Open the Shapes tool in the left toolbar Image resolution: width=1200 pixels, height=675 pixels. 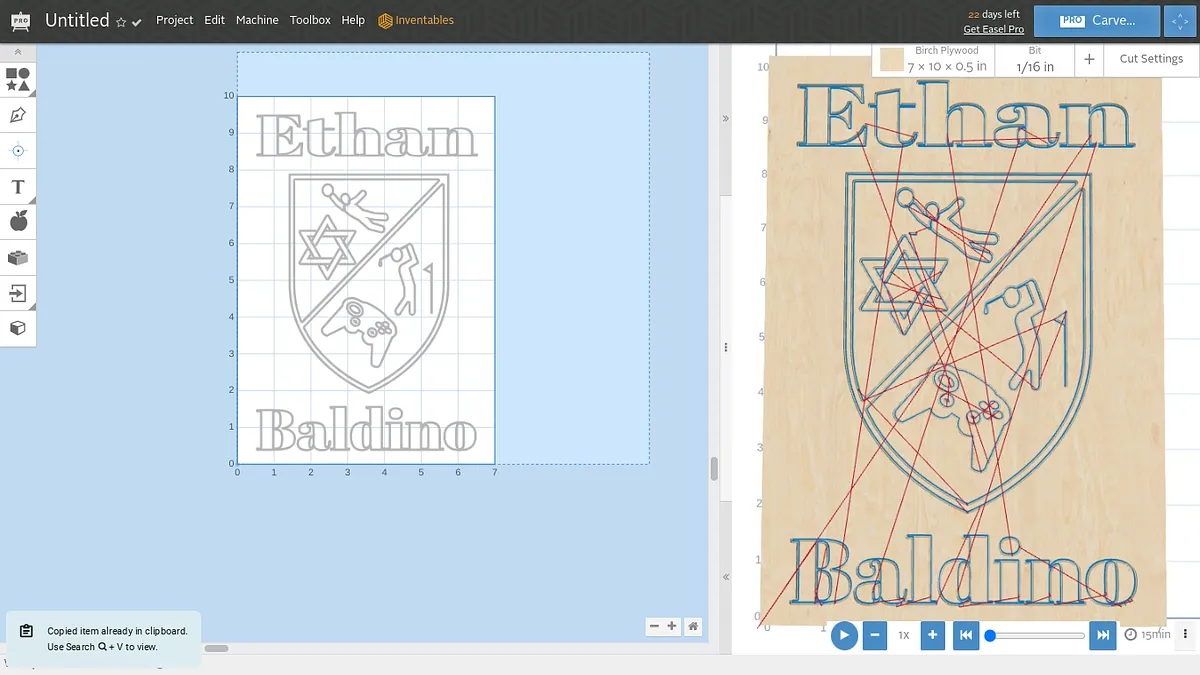click(18, 79)
